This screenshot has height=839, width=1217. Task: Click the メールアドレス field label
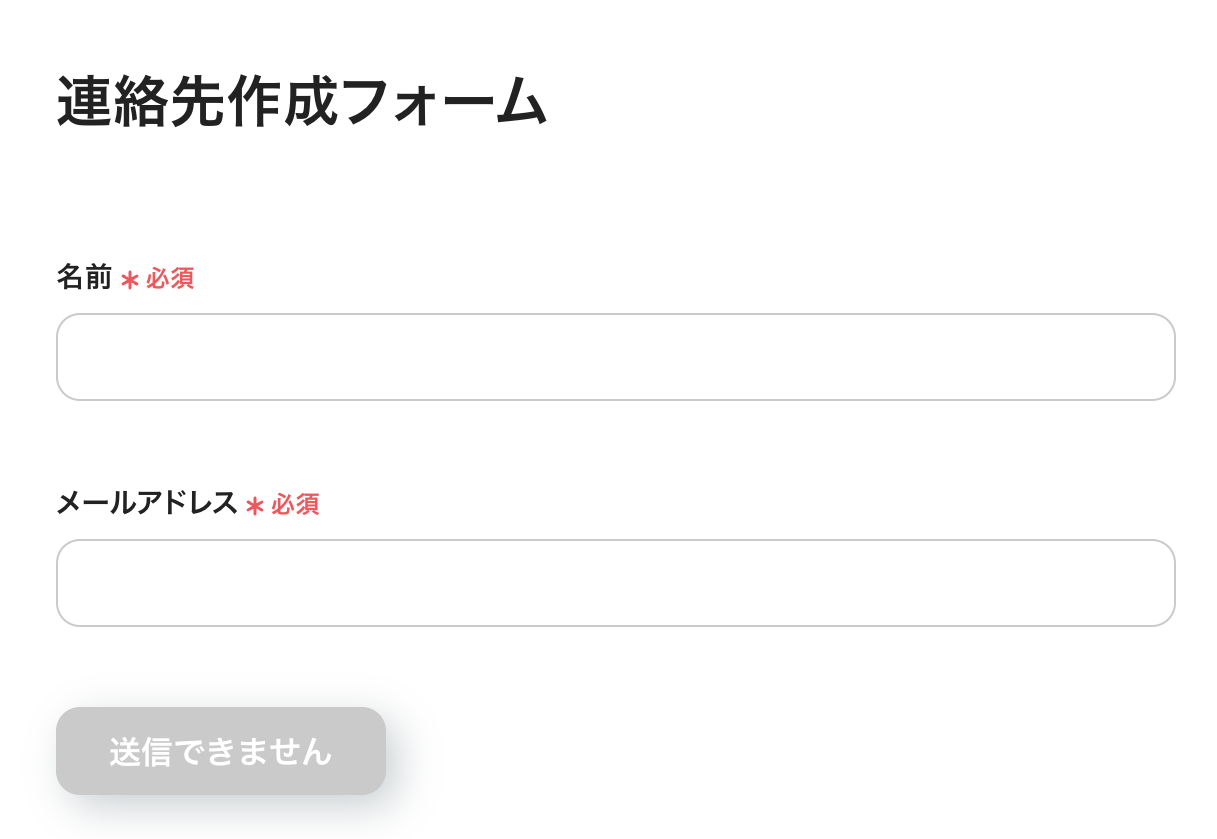(x=146, y=503)
